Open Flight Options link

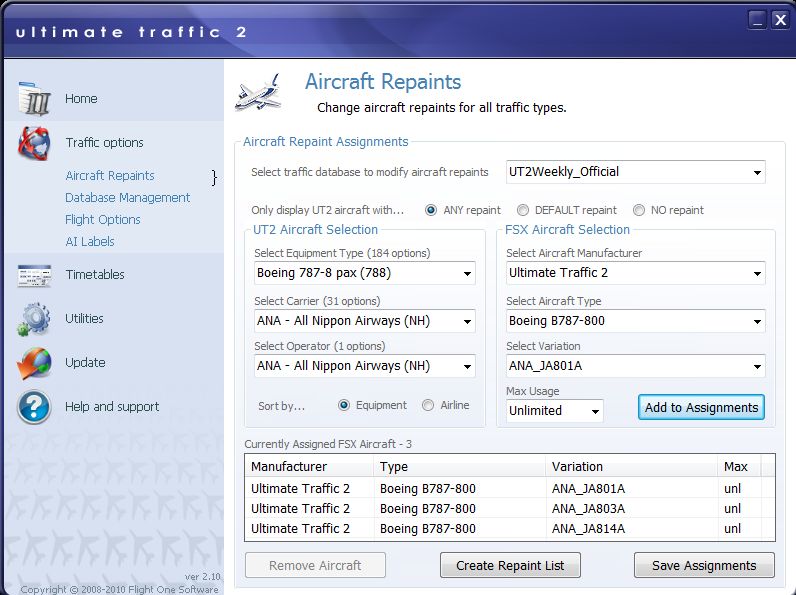coord(103,220)
